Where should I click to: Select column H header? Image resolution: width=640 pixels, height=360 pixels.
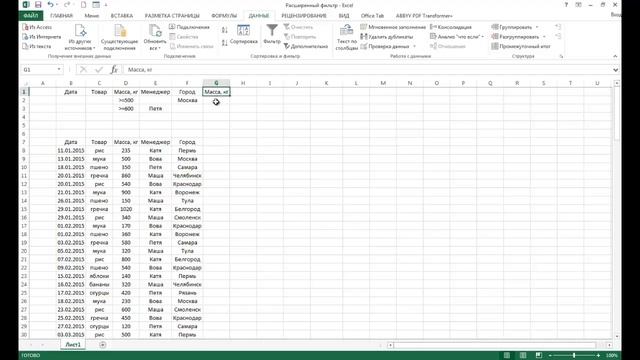[x=243, y=83]
